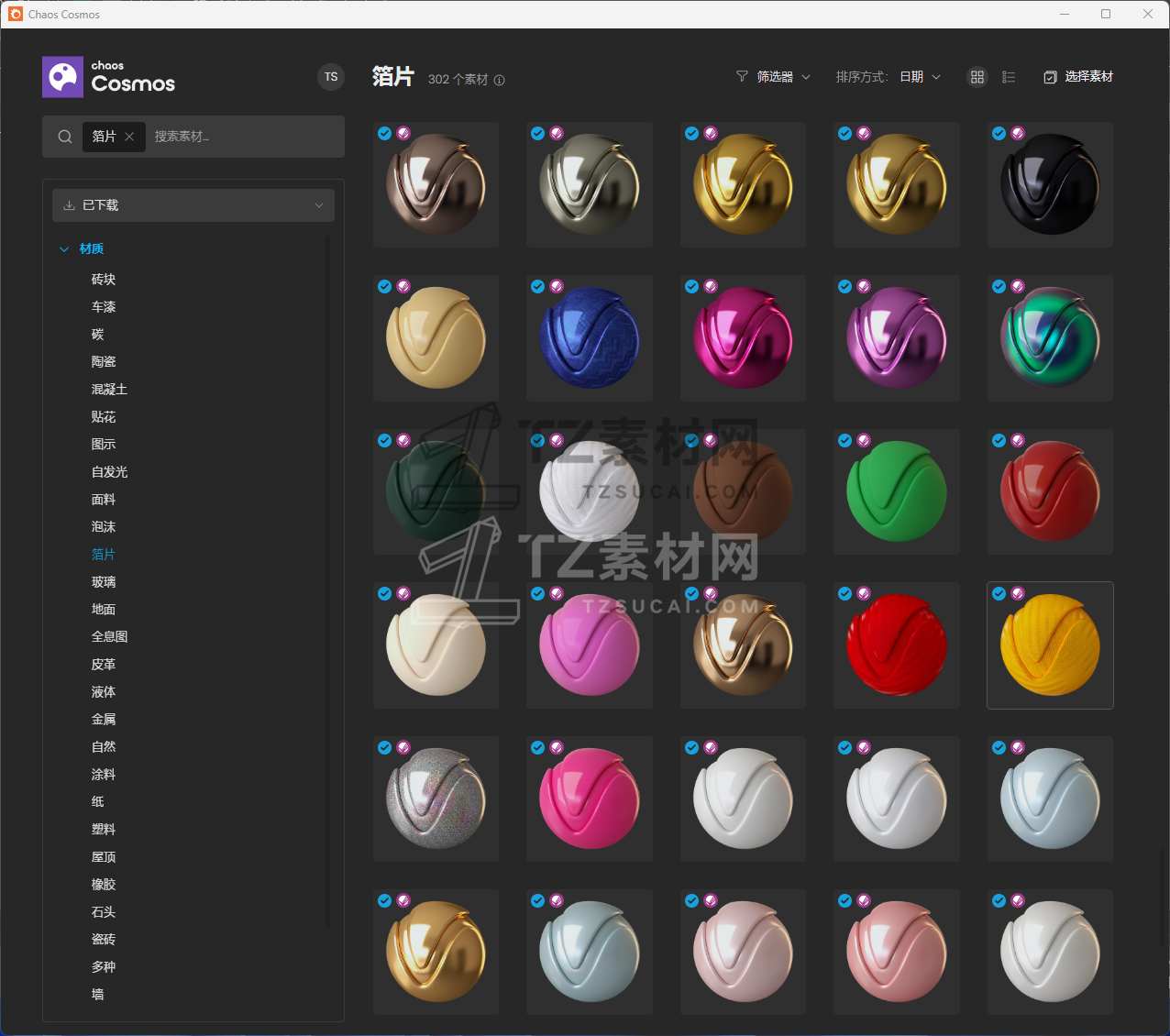Click the Chaos Cosmos title bar app icon
Viewport: 1170px width, 1036px height.
[x=16, y=14]
